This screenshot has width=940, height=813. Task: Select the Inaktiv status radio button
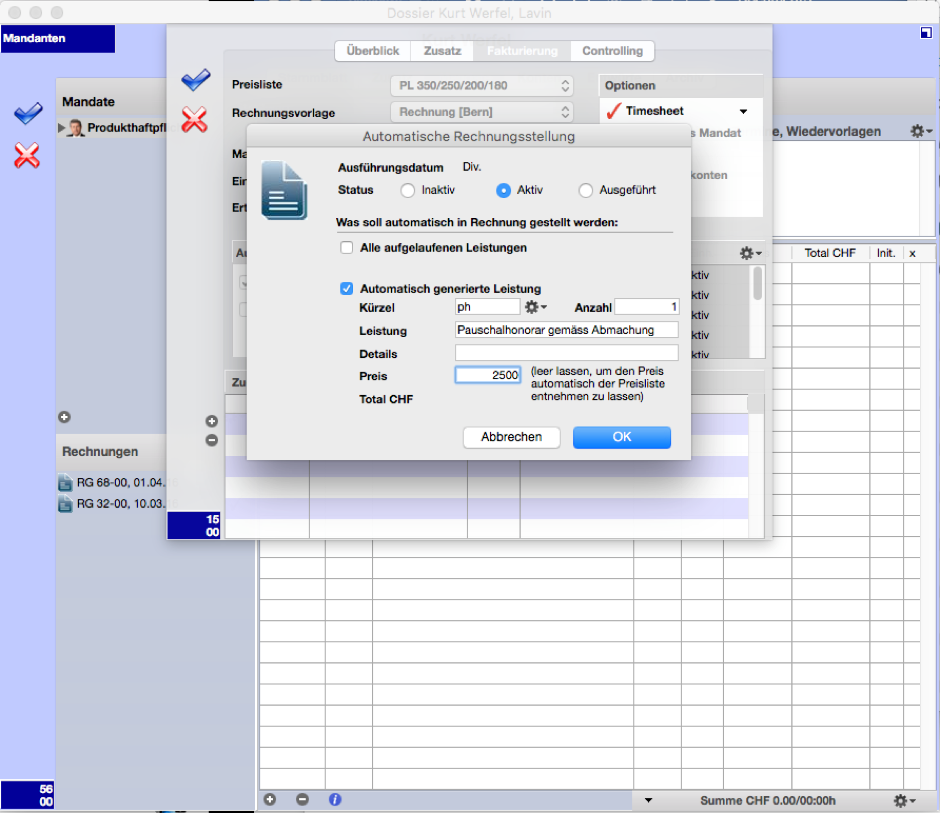408,191
